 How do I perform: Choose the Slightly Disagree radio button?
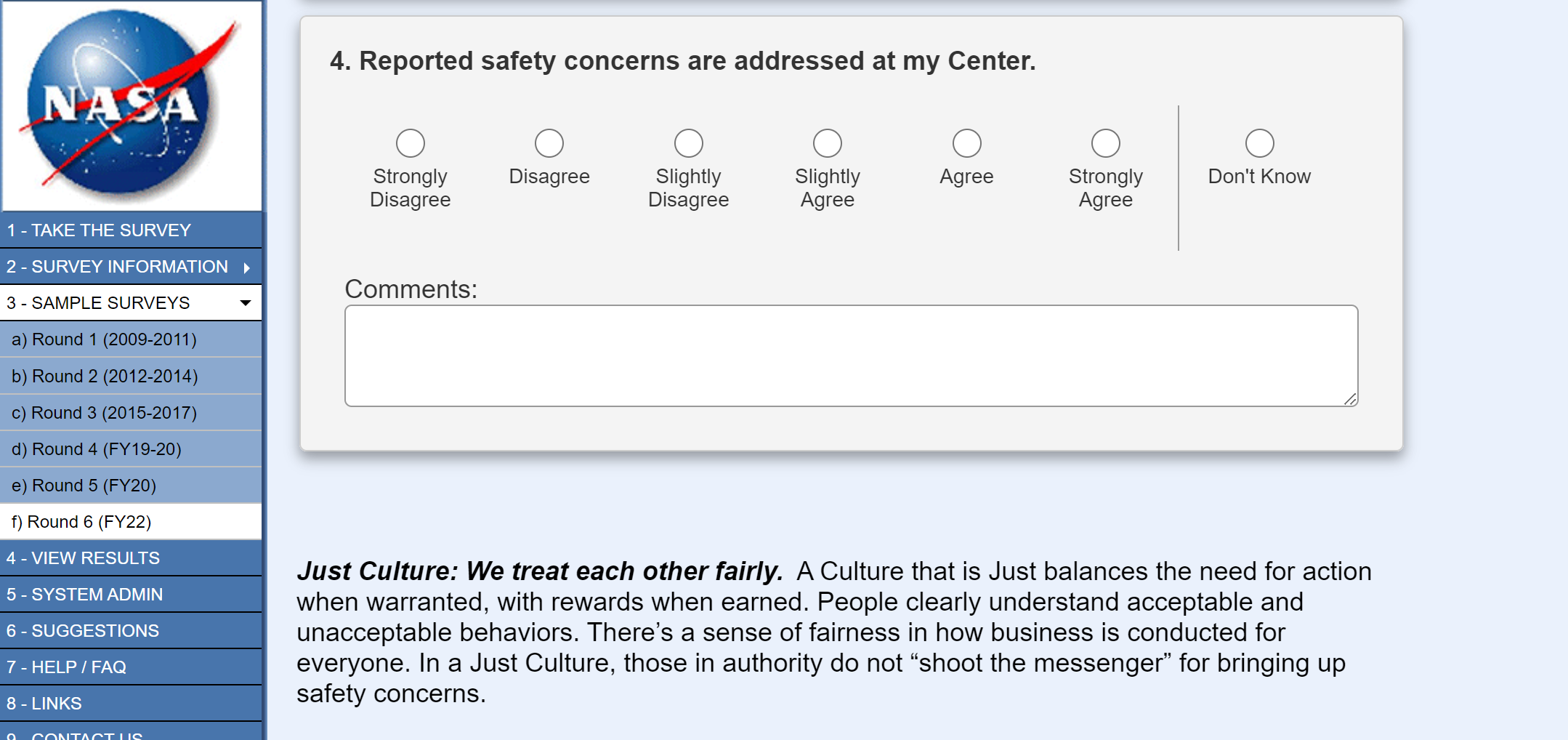[688, 143]
